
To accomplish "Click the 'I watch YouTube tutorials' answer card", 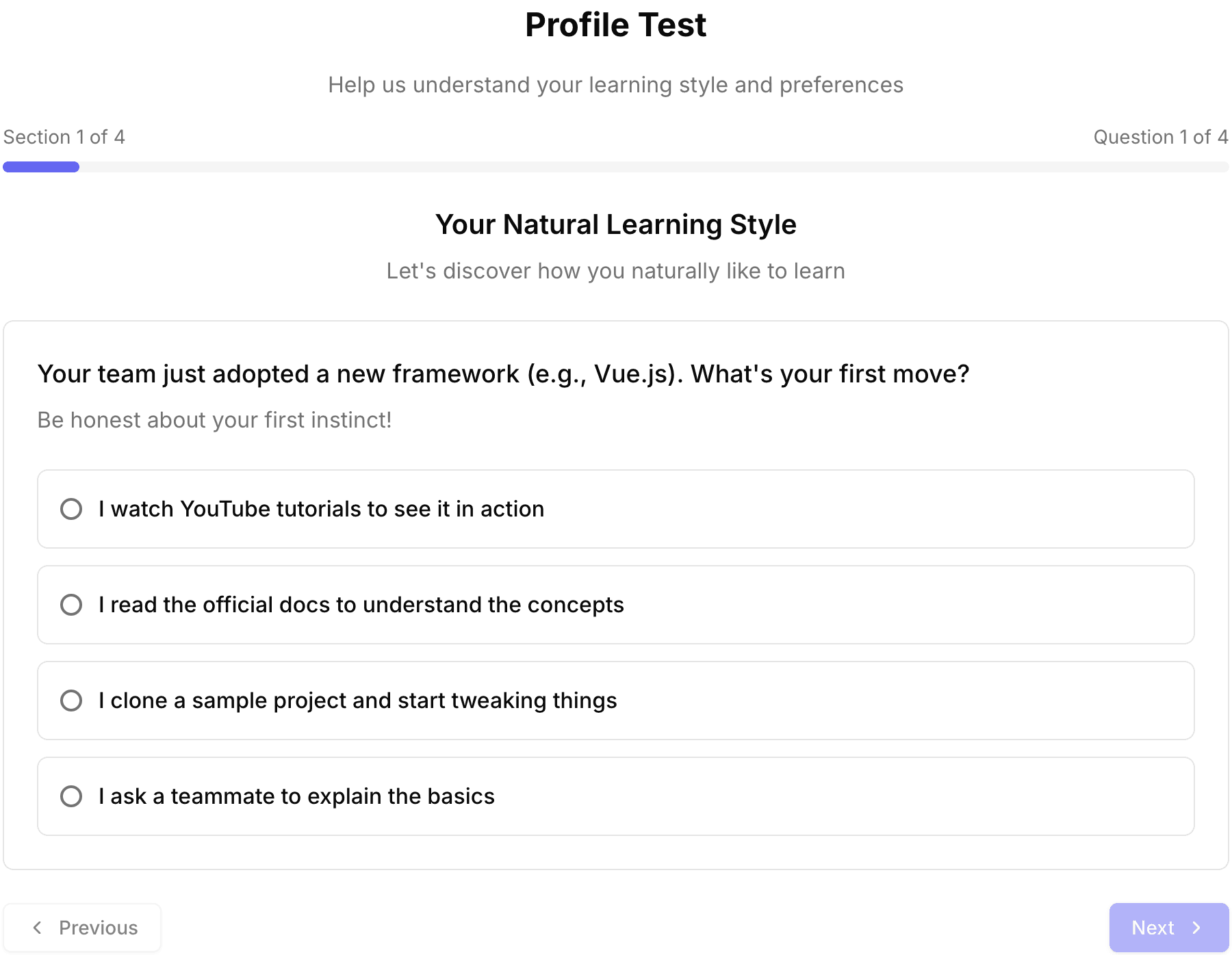I will tap(616, 509).
